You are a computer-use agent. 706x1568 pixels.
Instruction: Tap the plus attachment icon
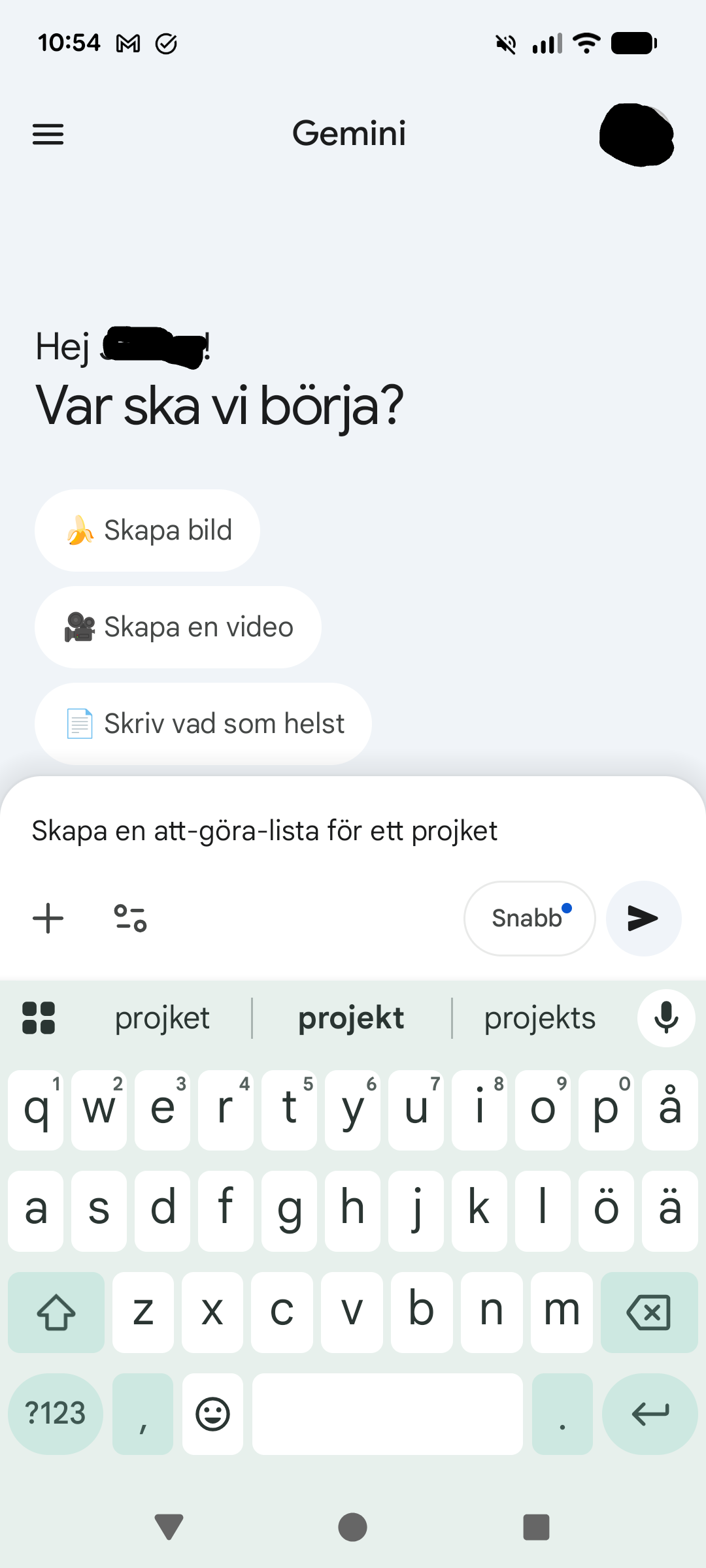click(x=48, y=918)
